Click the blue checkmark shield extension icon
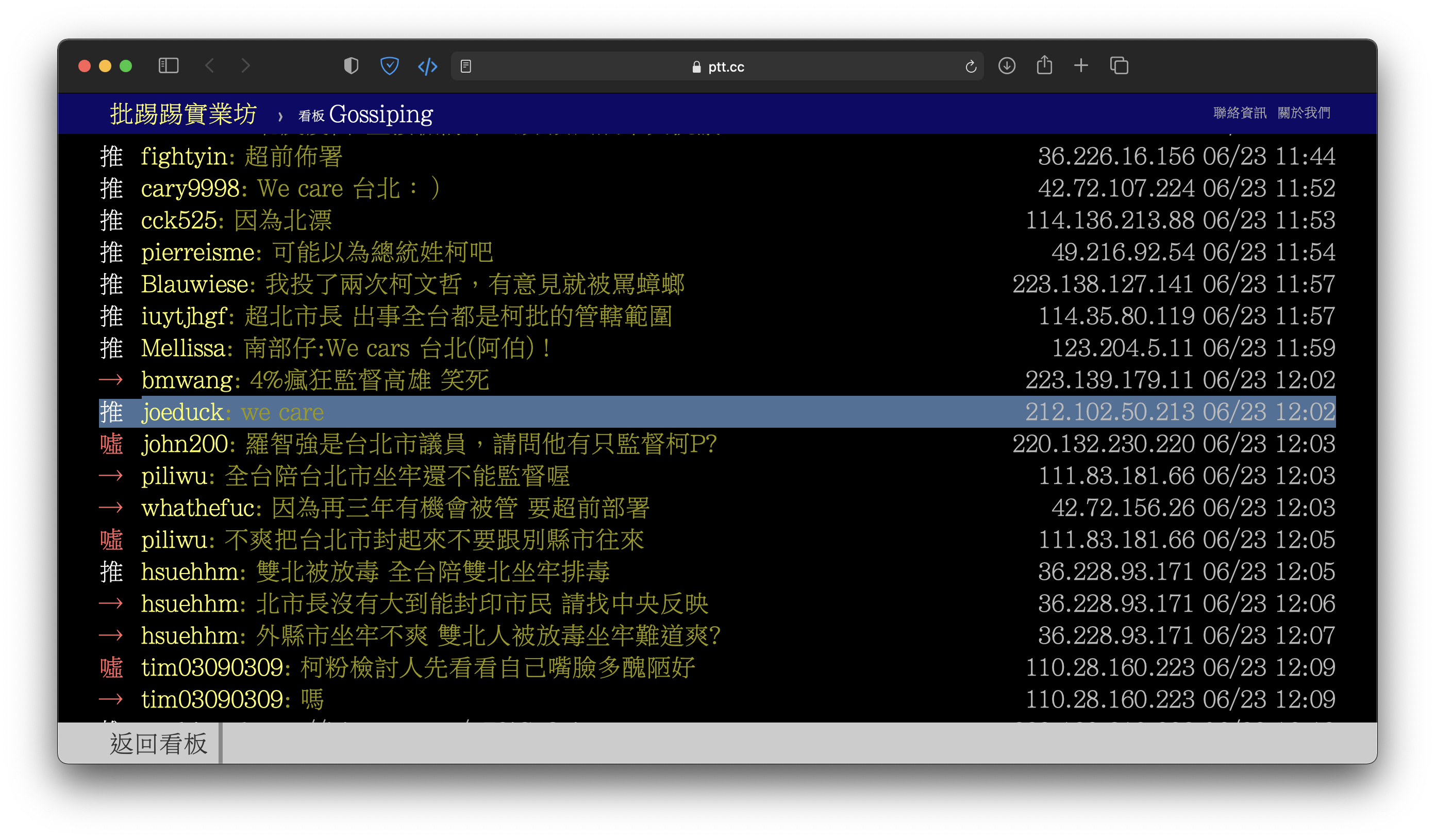The height and width of the screenshot is (840, 1435). [x=390, y=66]
